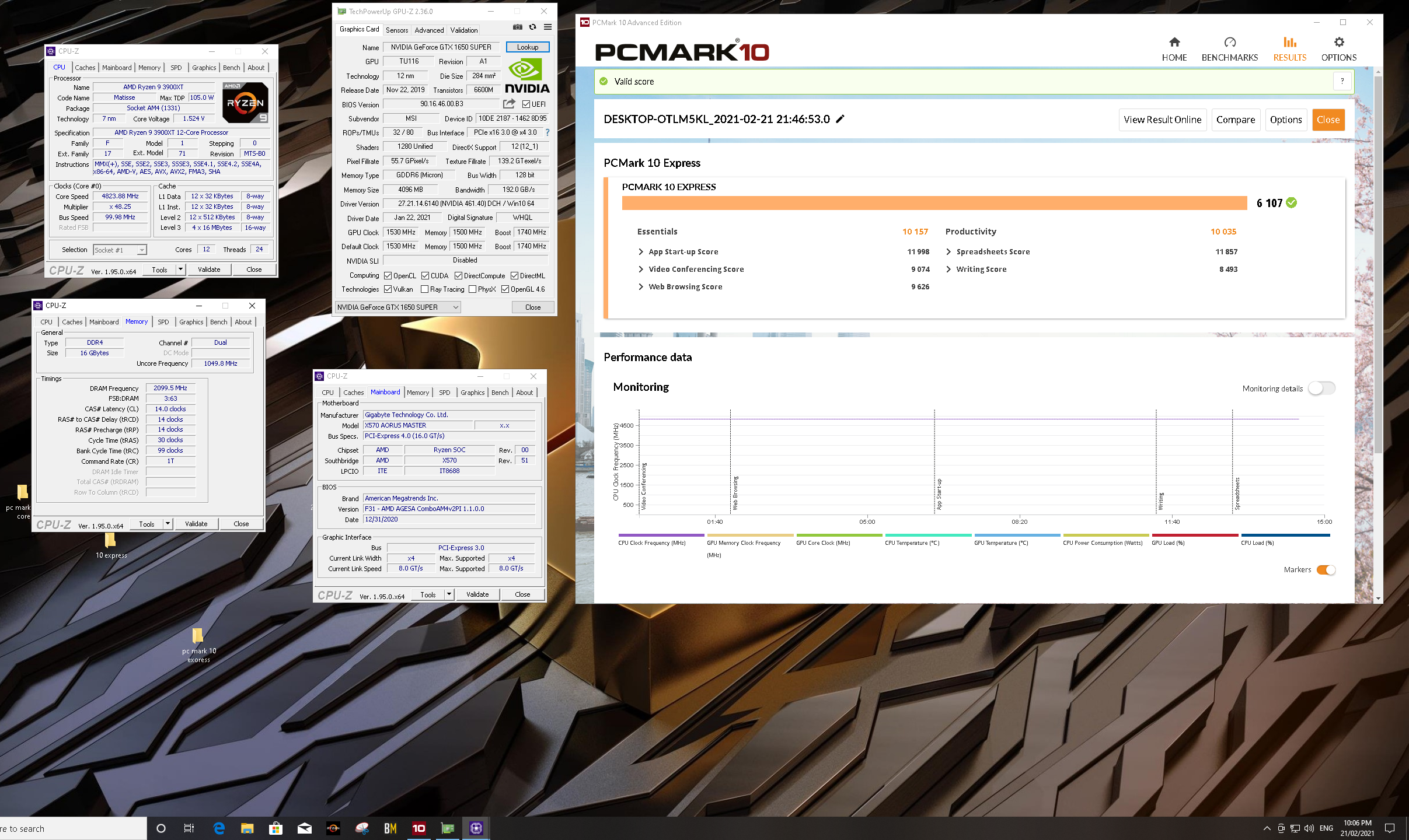1409x840 pixels.
Task: Open Microsoft Edge from taskbar
Action: pos(219,828)
